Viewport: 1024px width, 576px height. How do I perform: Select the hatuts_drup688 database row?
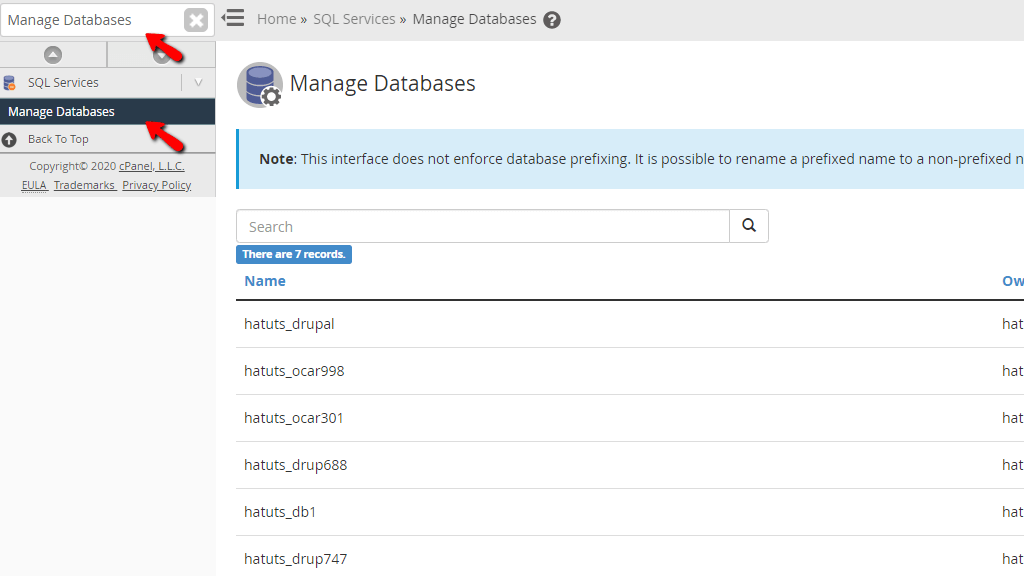pyautogui.click(x=630, y=465)
